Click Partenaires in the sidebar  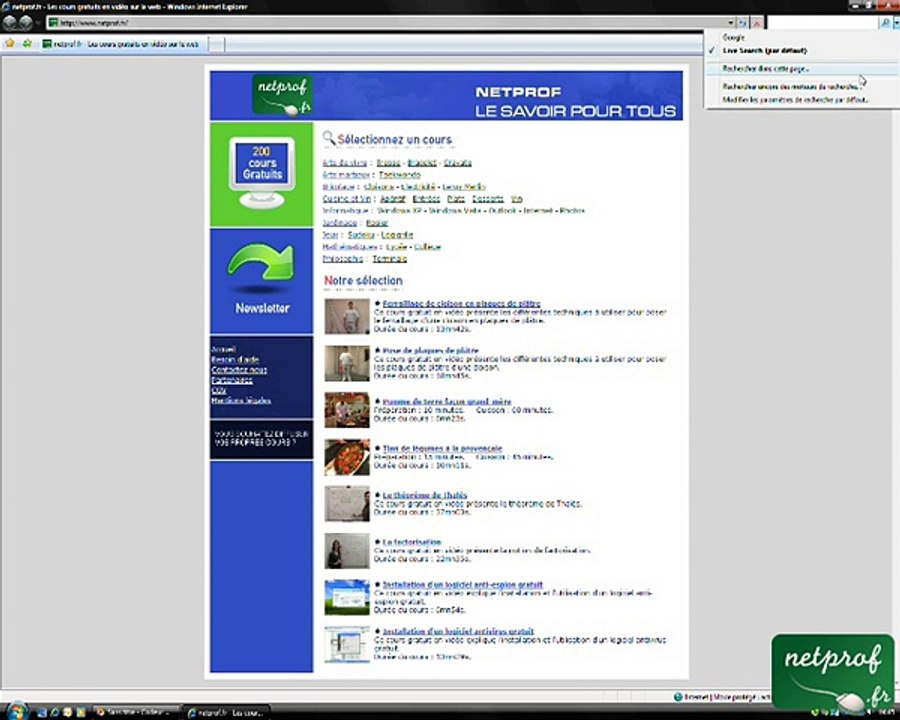232,380
